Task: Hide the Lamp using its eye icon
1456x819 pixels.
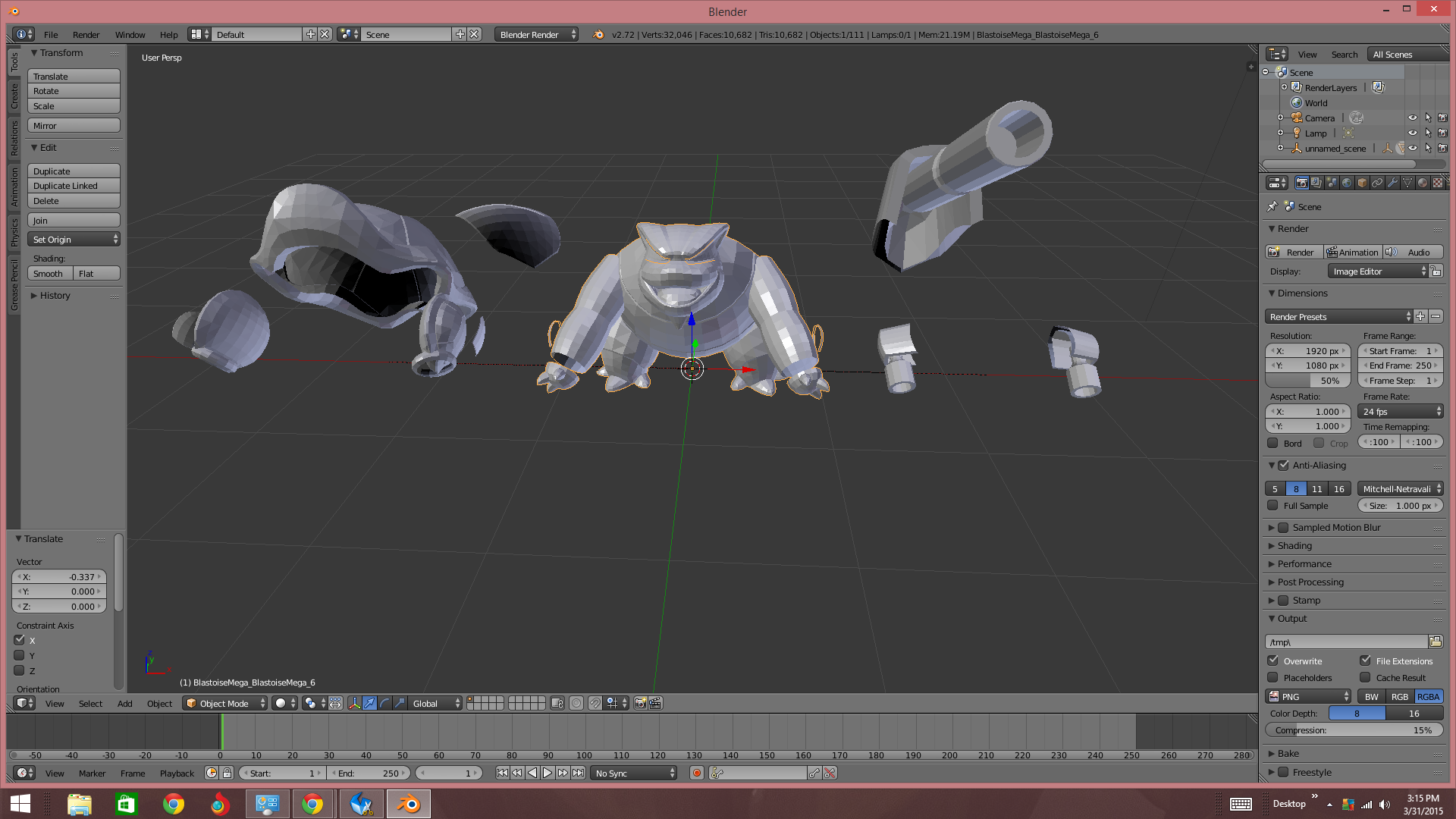Action: 1412,133
